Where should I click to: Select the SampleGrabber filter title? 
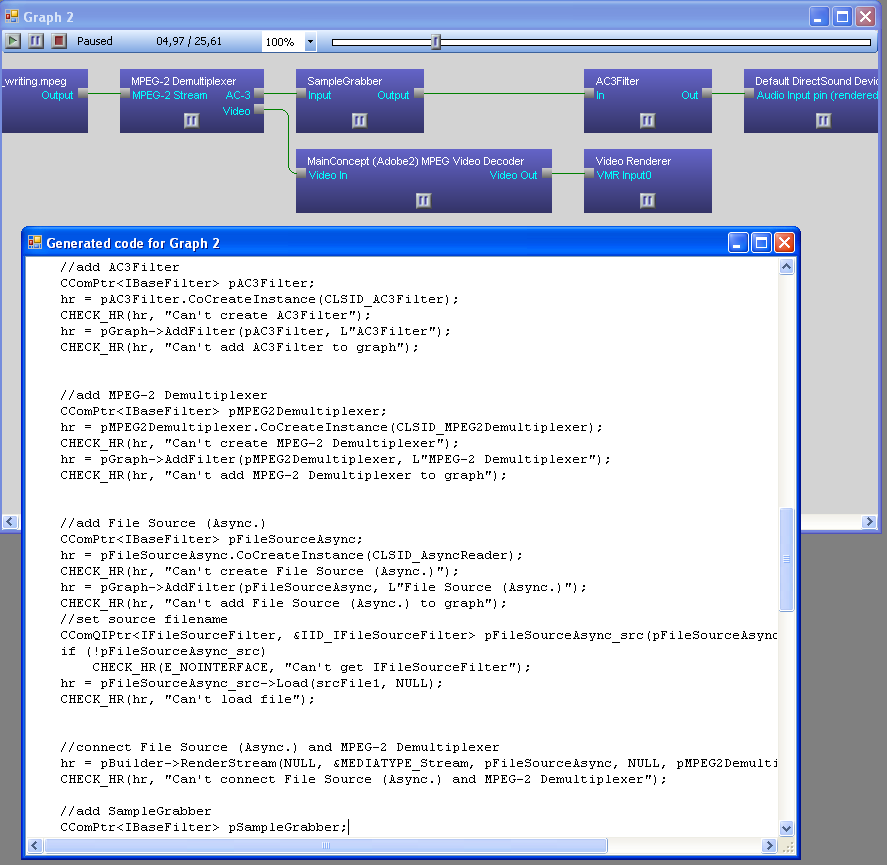pyautogui.click(x=345, y=81)
